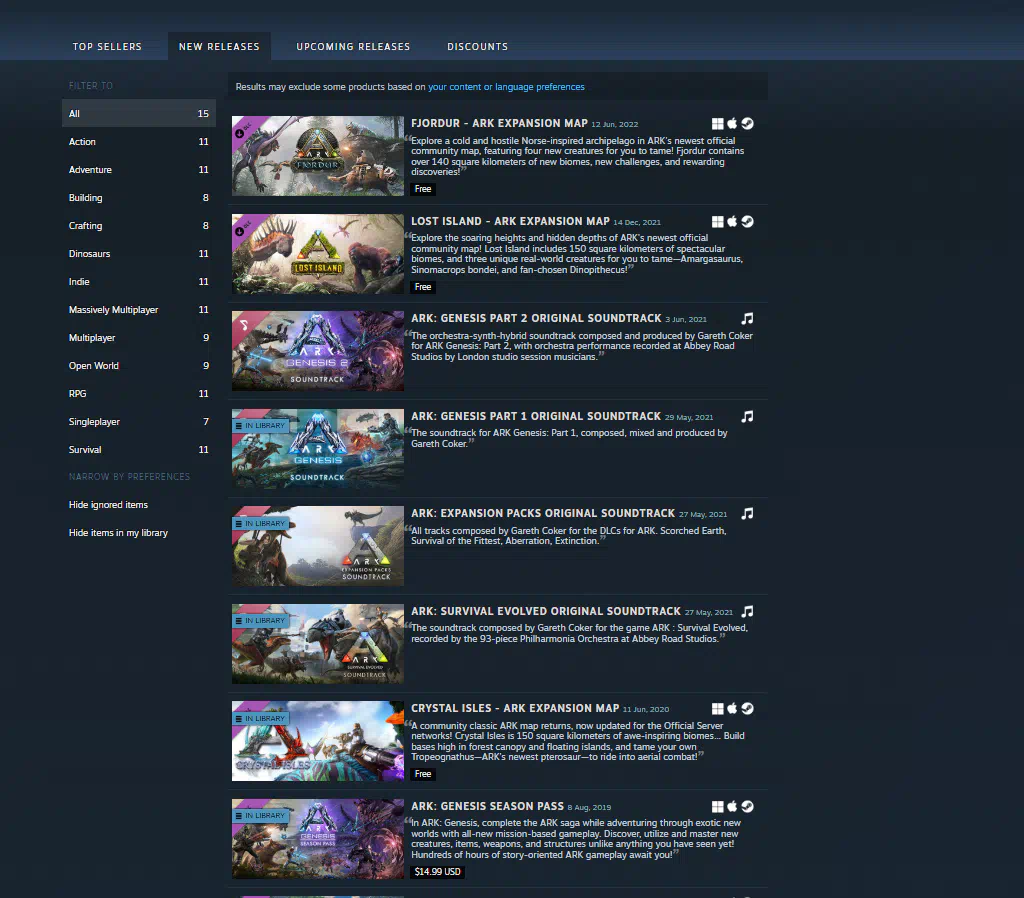This screenshot has height=898, width=1024.
Task: Click music note icon on Expansion Packs row
Action: [748, 513]
